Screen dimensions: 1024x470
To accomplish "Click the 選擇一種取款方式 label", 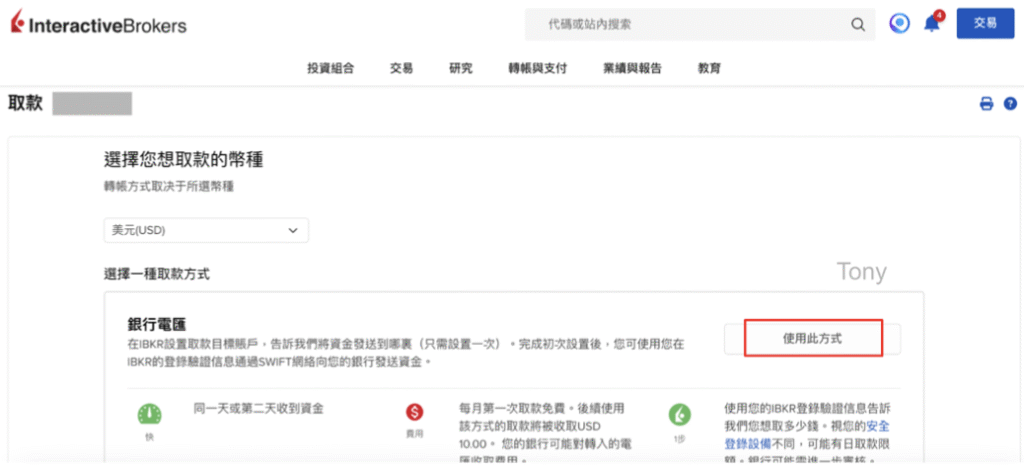I will (x=157, y=274).
